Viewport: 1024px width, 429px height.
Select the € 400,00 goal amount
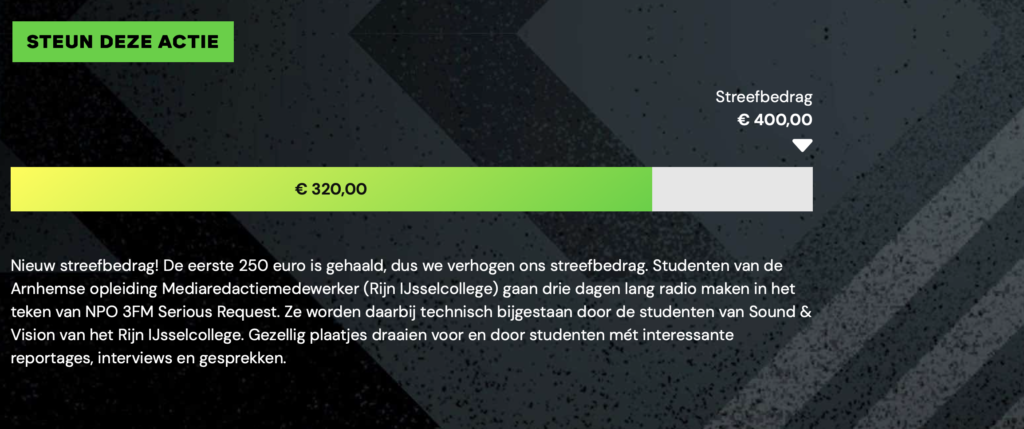coord(775,119)
